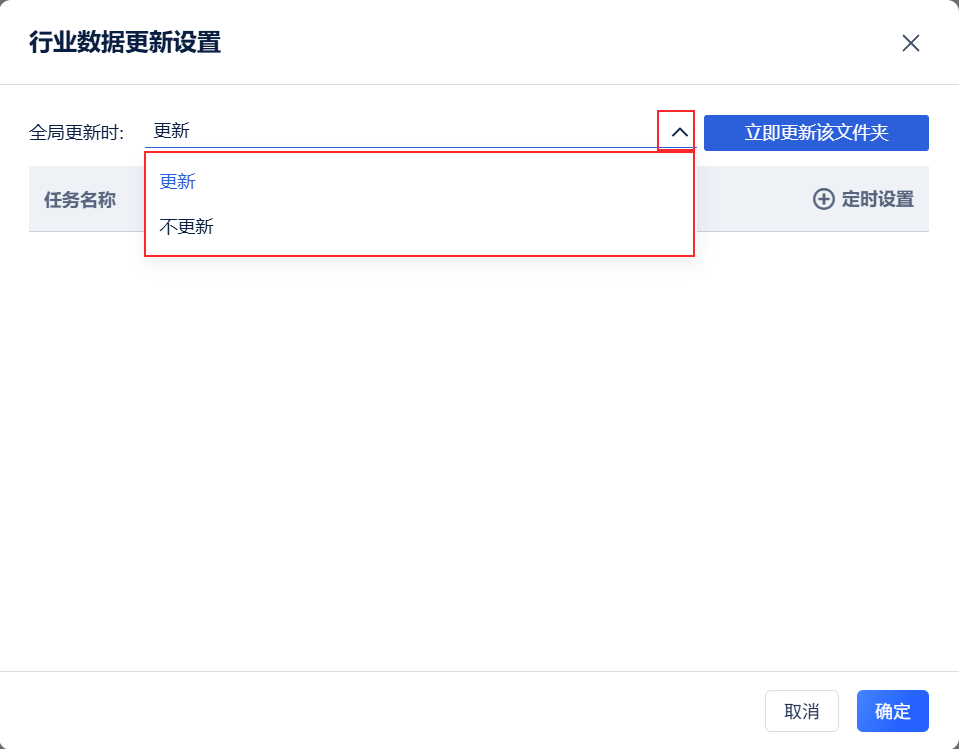Choose the 不更新 option in the list
This screenshot has width=959, height=749.
[187, 227]
